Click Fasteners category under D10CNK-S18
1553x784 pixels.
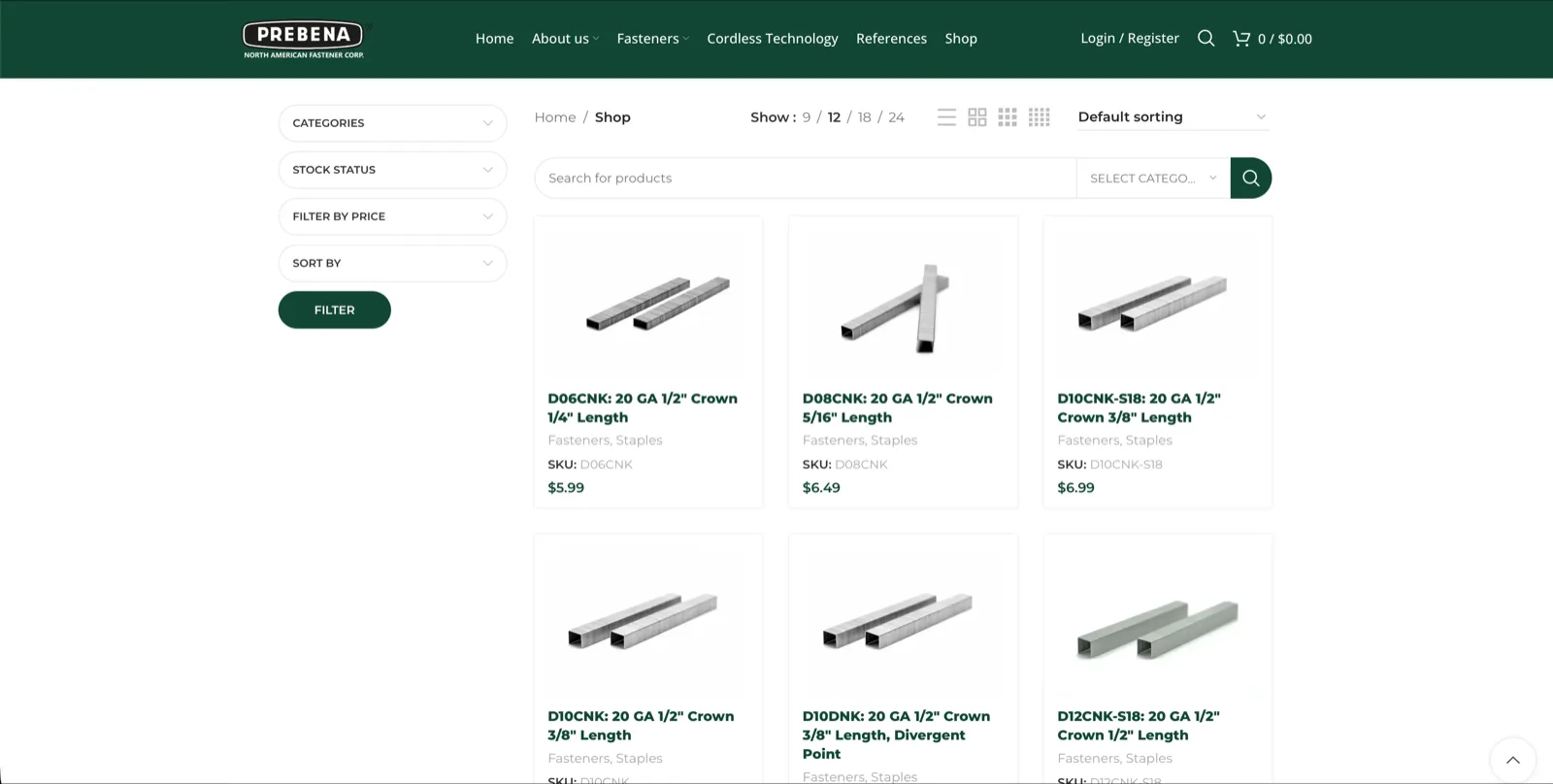click(x=1087, y=441)
